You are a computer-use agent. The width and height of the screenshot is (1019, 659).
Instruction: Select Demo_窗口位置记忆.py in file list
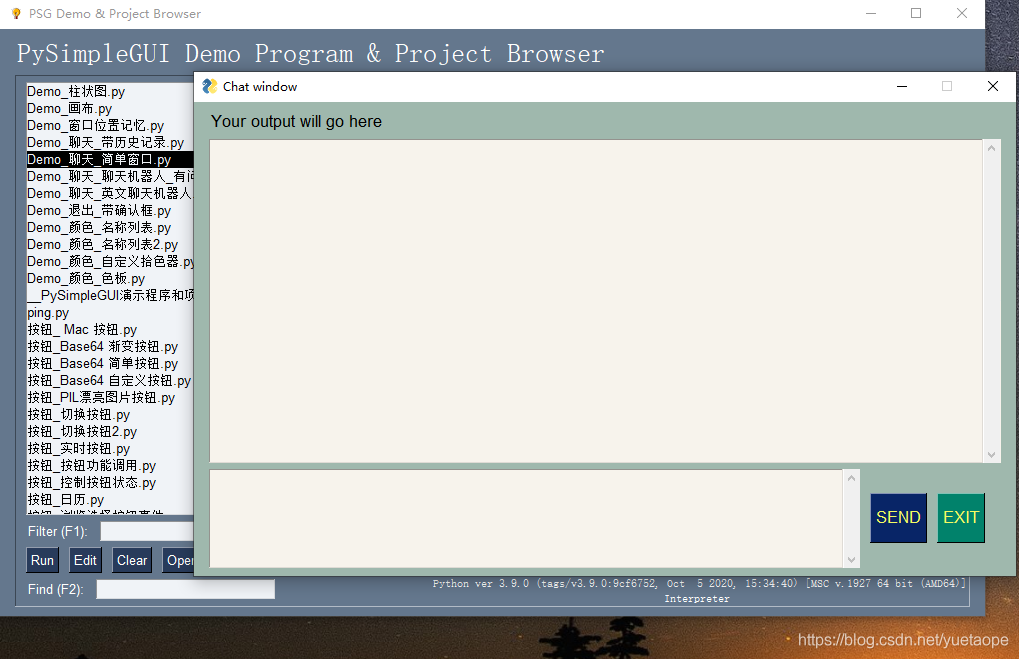(x=109, y=125)
